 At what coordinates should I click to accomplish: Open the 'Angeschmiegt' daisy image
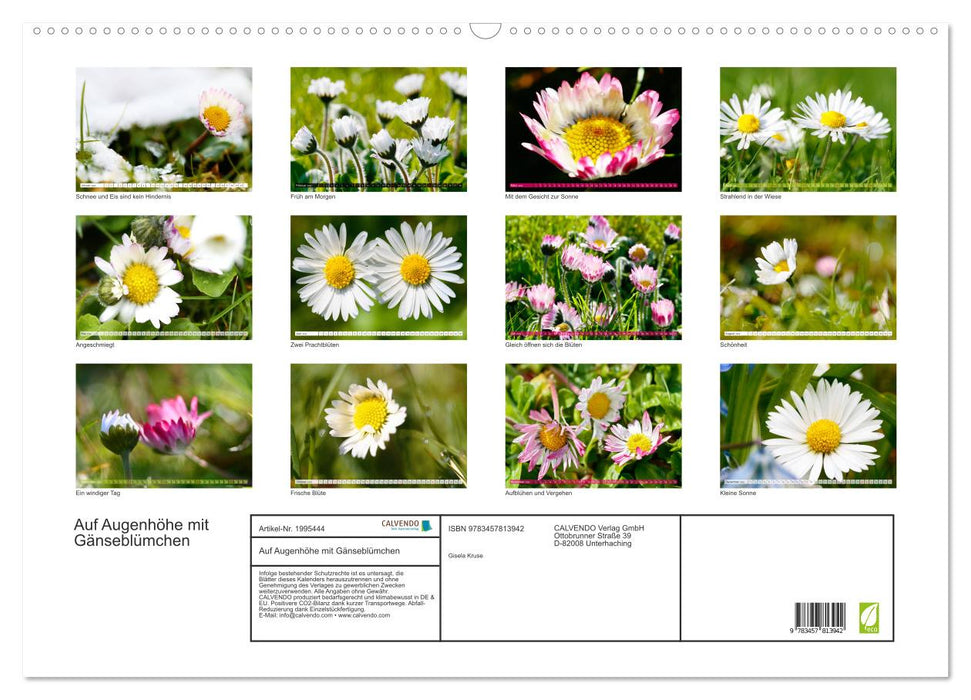coord(163,276)
